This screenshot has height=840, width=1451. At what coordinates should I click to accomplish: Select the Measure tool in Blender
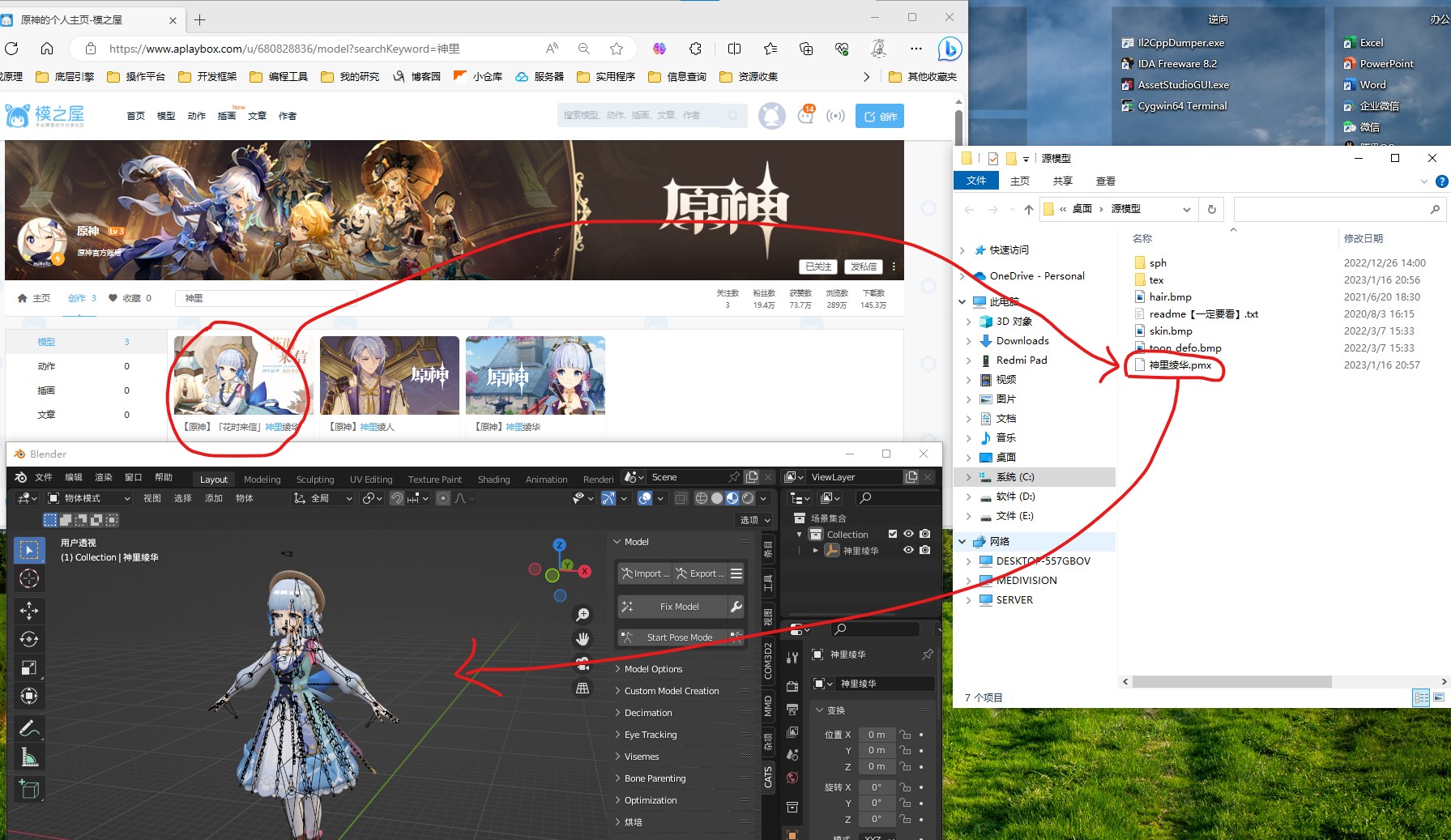tap(29, 757)
